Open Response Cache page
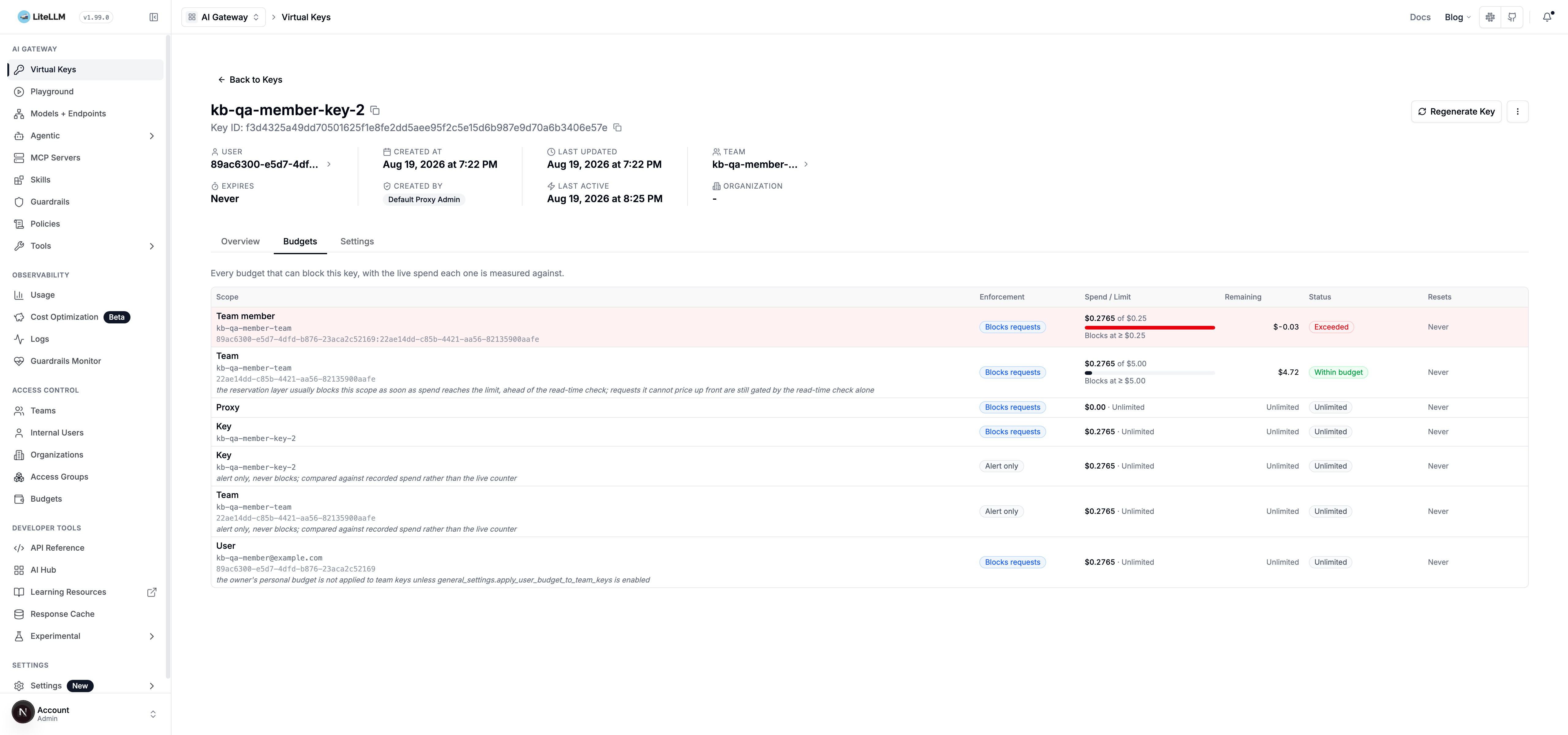 [85, 614]
